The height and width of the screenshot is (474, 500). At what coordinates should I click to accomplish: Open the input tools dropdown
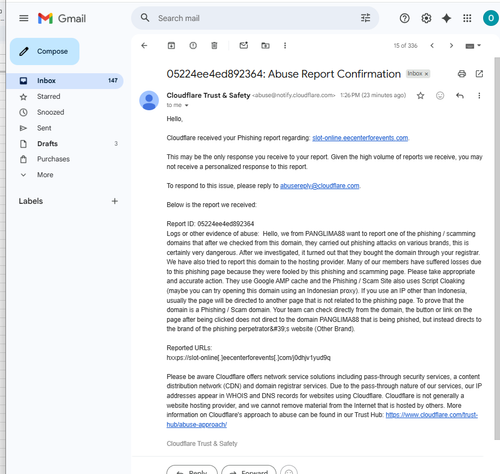click(473, 46)
